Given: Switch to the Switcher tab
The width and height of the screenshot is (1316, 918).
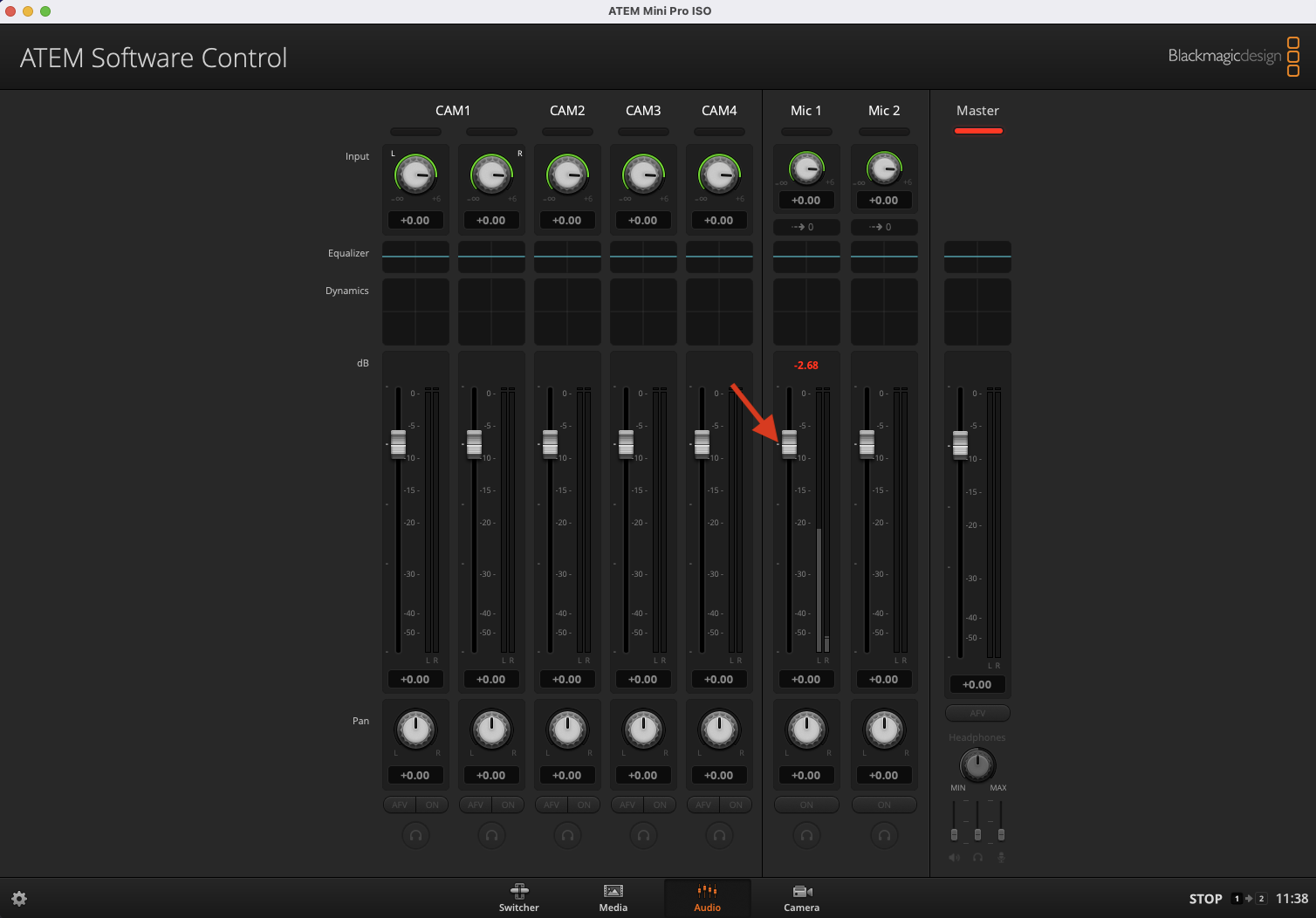Looking at the screenshot, I should [519, 898].
